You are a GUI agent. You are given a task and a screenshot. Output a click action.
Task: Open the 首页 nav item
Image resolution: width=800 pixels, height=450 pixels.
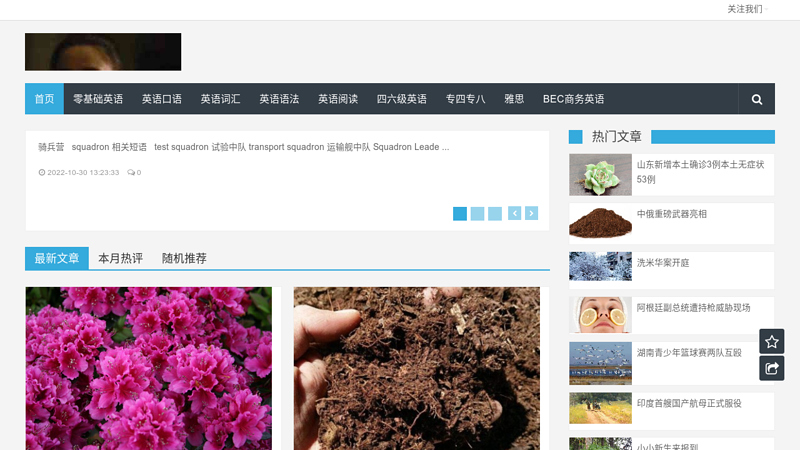(x=44, y=99)
